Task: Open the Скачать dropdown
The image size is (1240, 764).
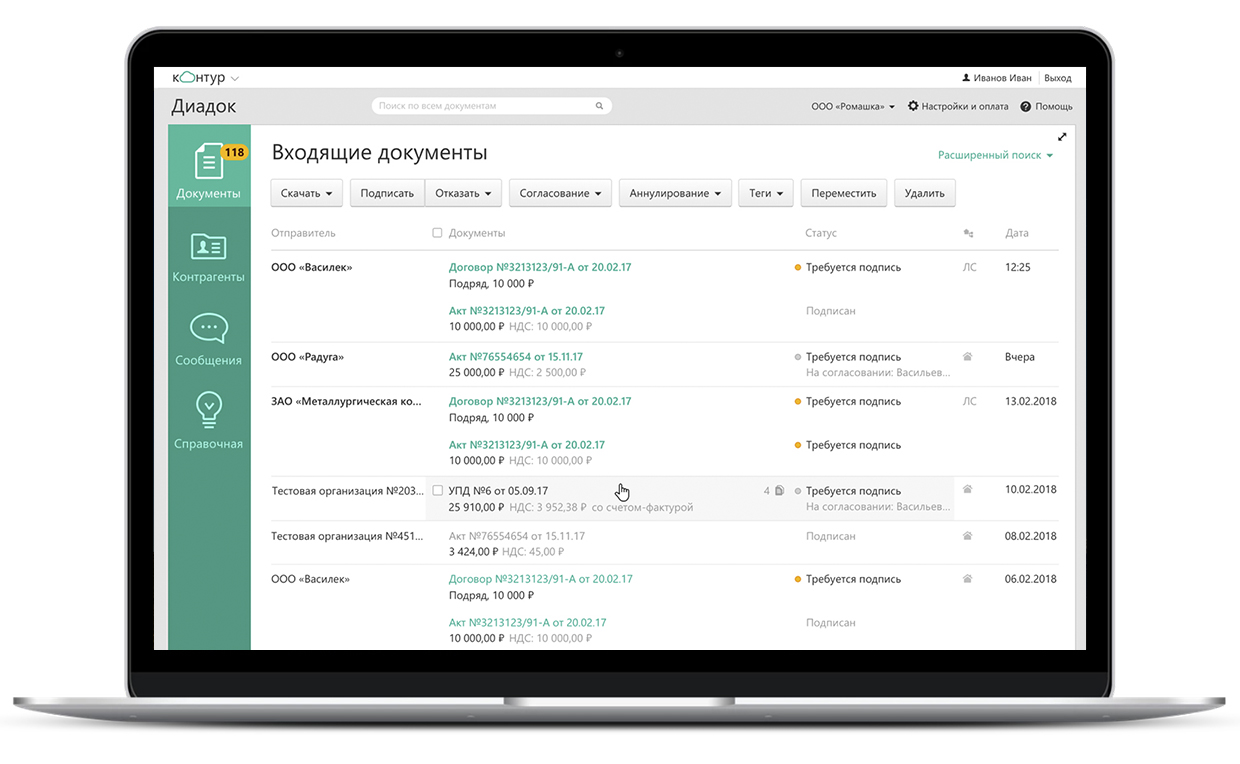Action: (306, 193)
